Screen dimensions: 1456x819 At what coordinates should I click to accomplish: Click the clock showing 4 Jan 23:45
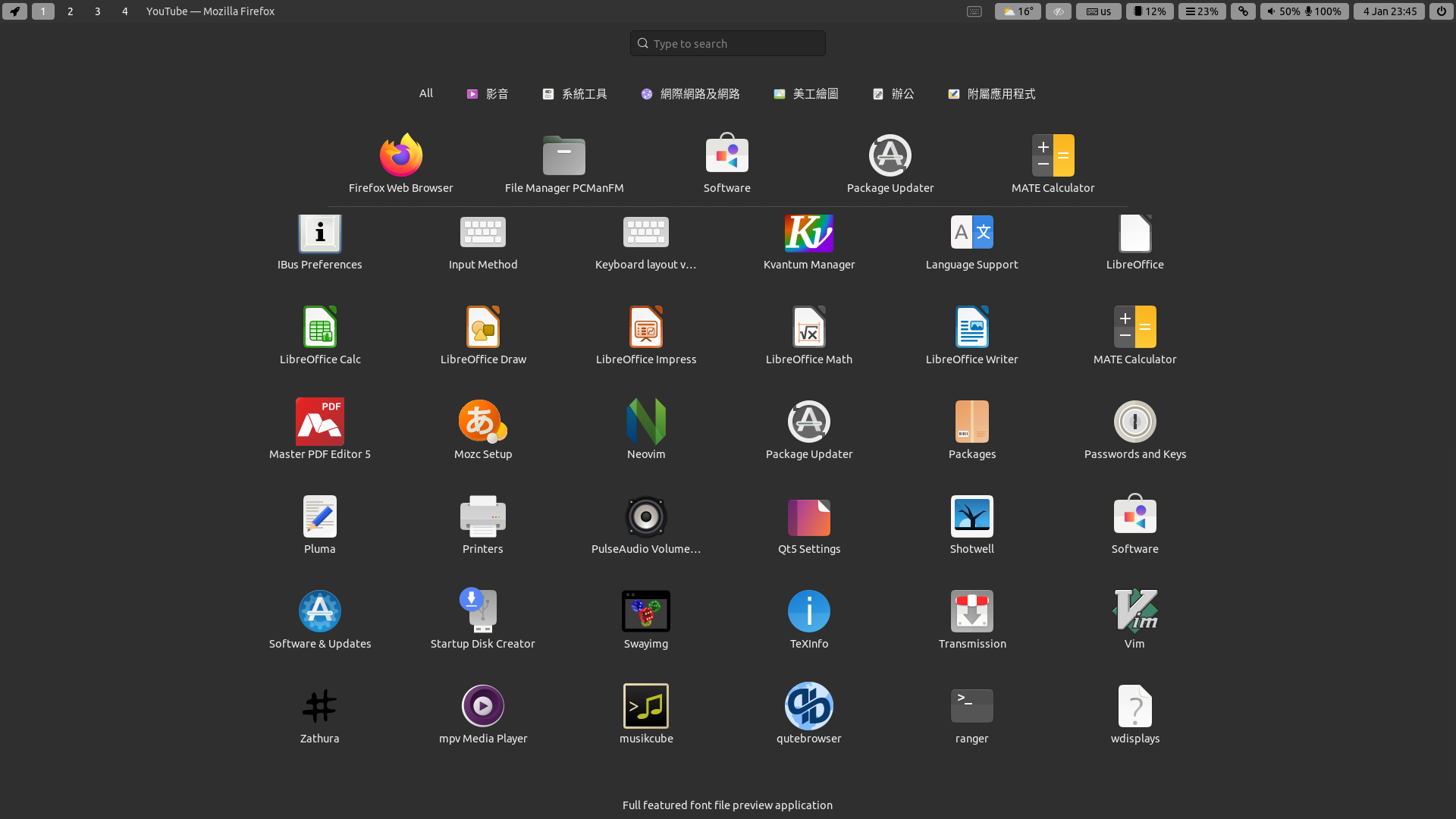point(1389,11)
